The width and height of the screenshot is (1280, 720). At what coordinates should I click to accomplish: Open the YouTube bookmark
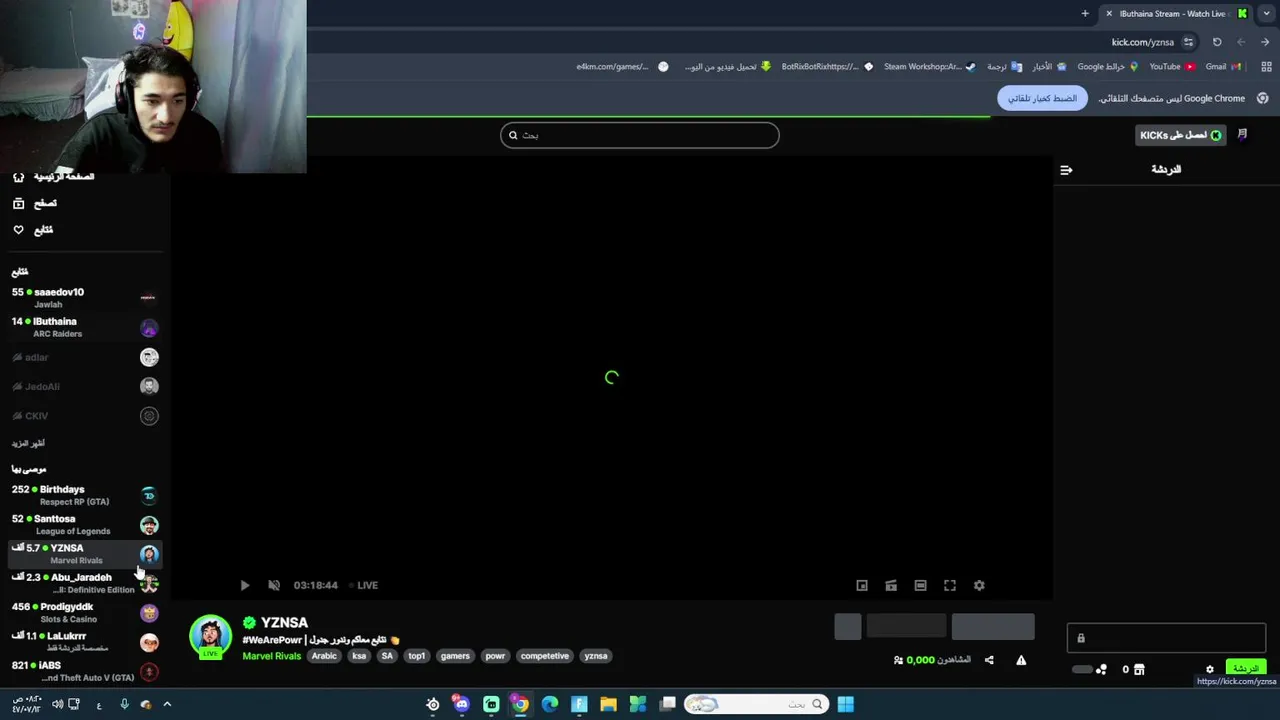(x=1171, y=67)
